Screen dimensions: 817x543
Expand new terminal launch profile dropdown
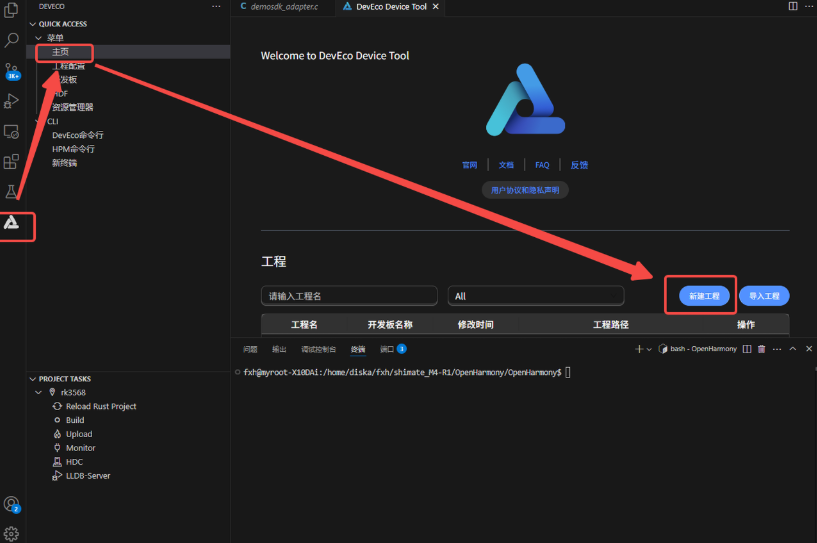[649, 349]
